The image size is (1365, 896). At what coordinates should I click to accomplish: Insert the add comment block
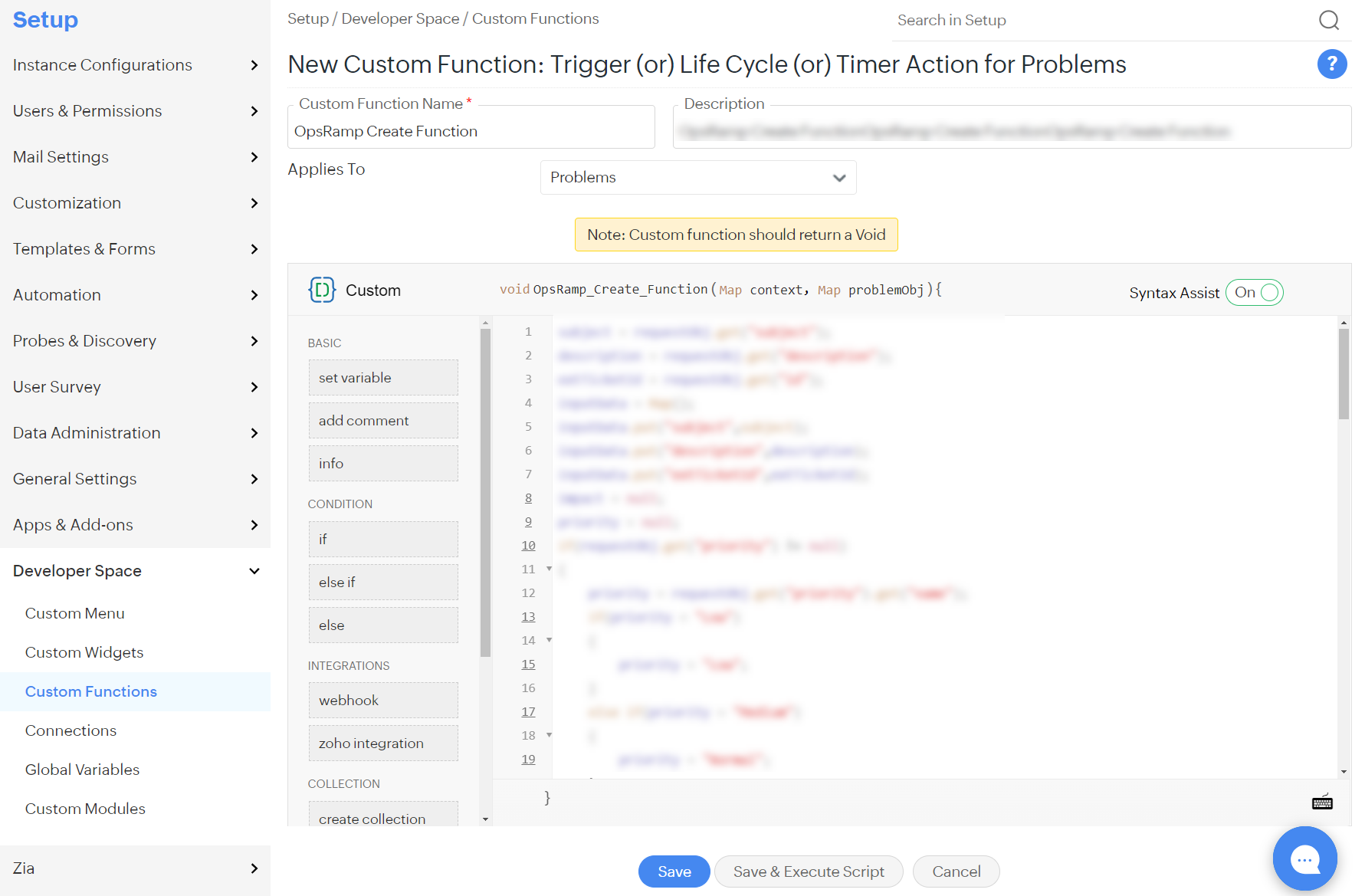tap(383, 421)
